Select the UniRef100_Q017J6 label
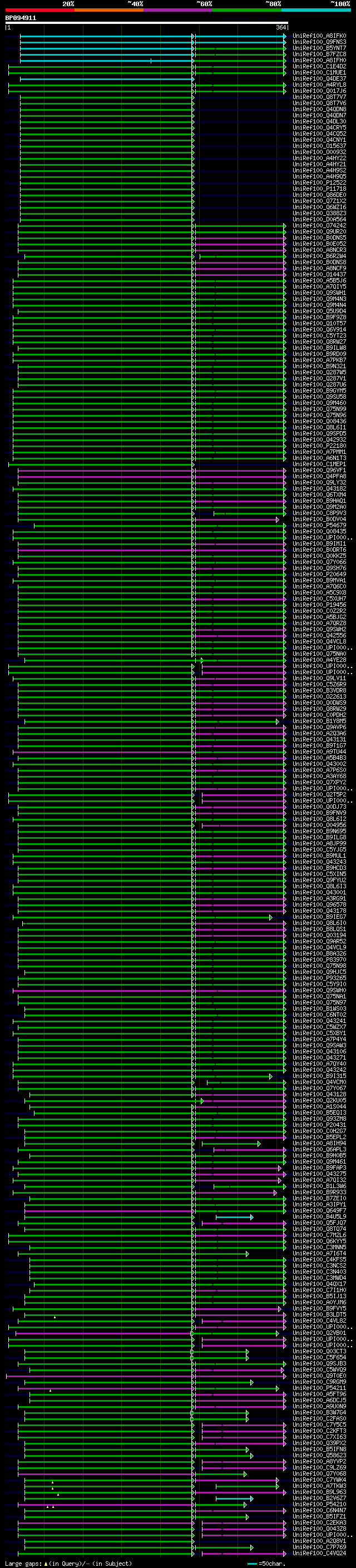This screenshot has height=1568, width=356. pyautogui.click(x=319, y=91)
